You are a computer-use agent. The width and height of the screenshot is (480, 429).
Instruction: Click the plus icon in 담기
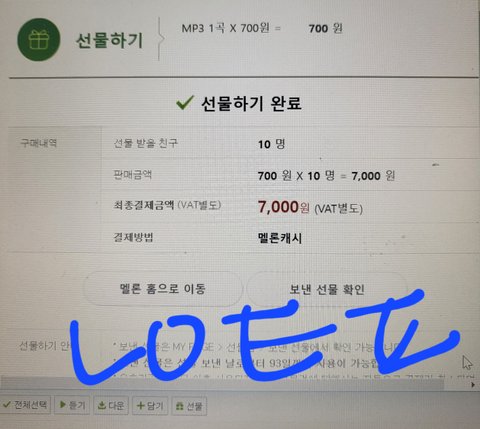[x=141, y=405]
